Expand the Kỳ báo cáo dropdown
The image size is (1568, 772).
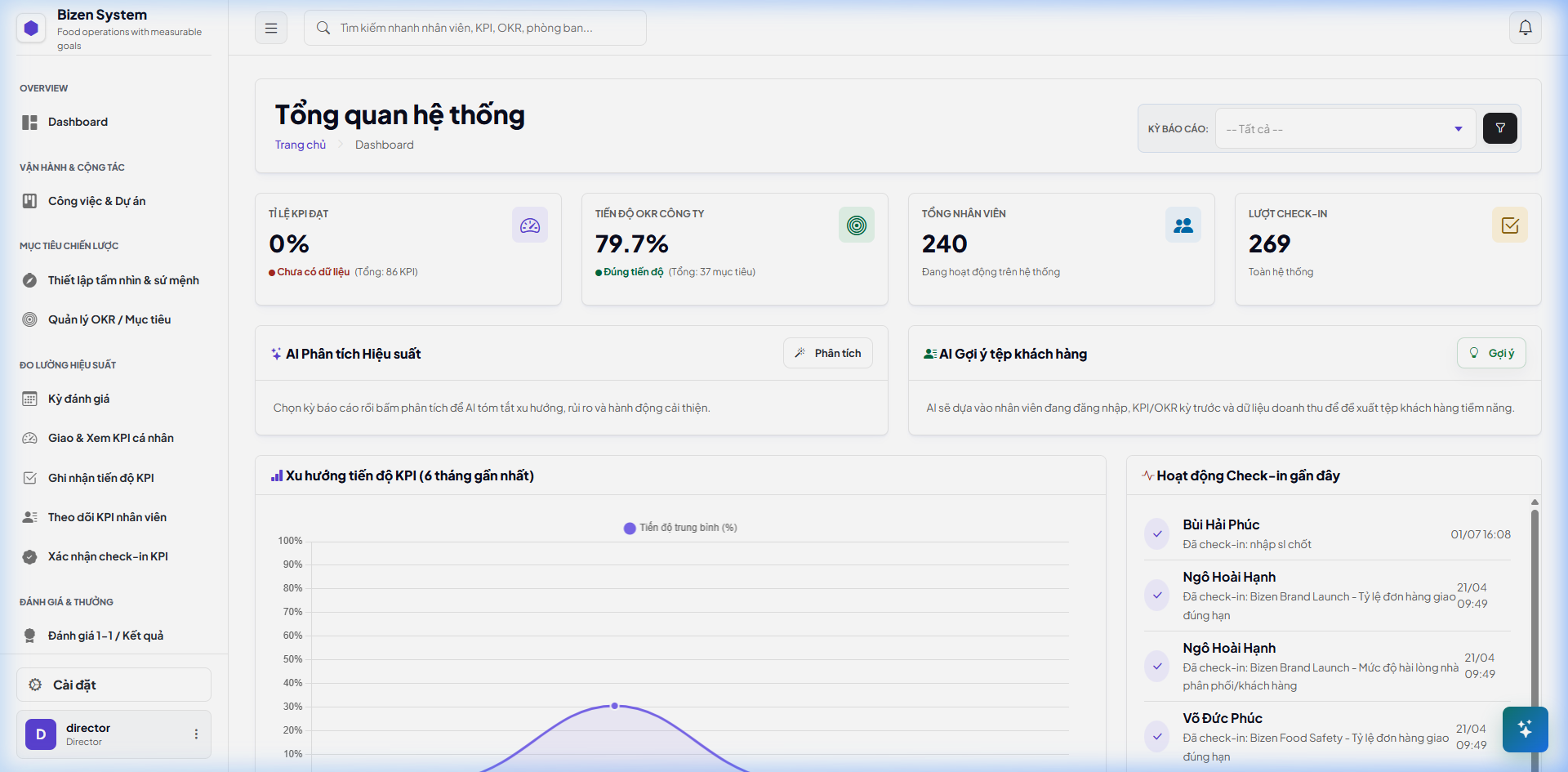(x=1345, y=129)
